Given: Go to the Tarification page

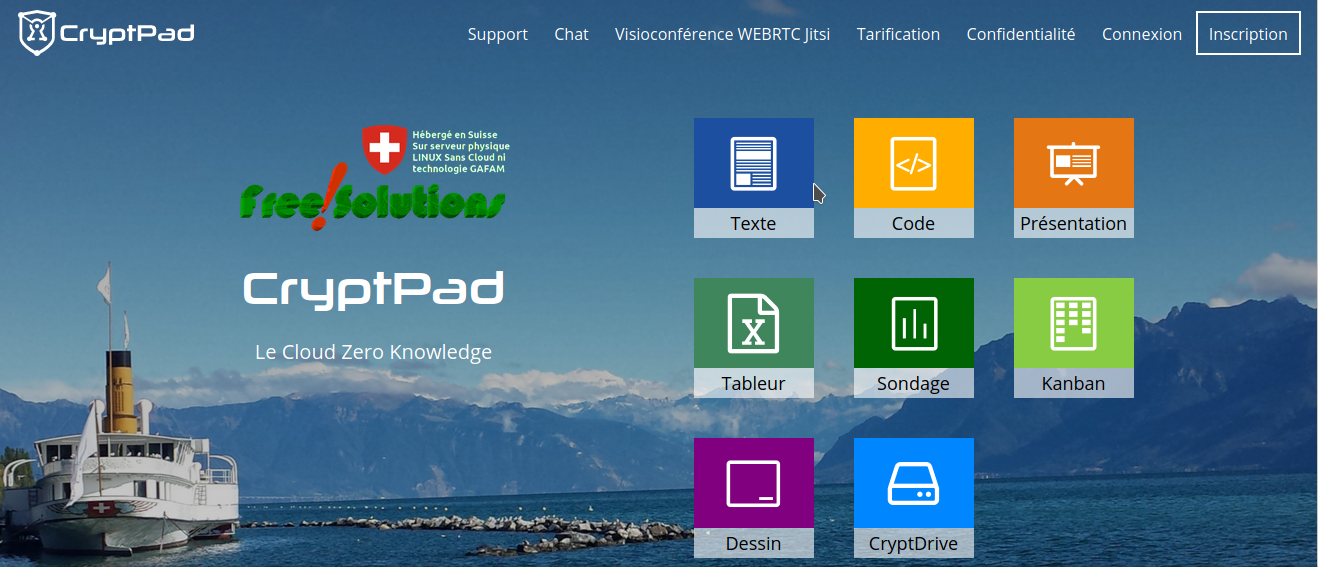Looking at the screenshot, I should pos(898,34).
